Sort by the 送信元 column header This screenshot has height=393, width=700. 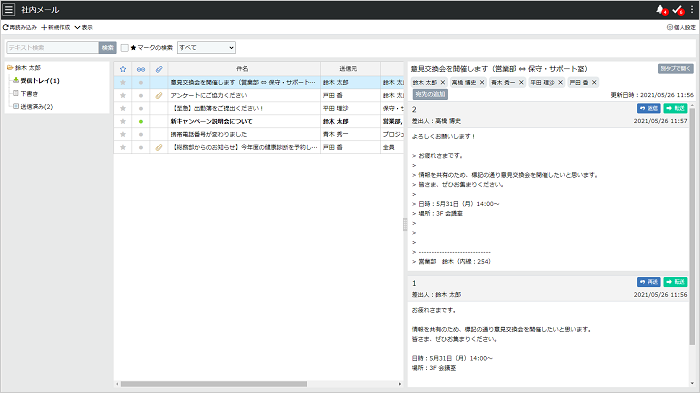point(350,69)
